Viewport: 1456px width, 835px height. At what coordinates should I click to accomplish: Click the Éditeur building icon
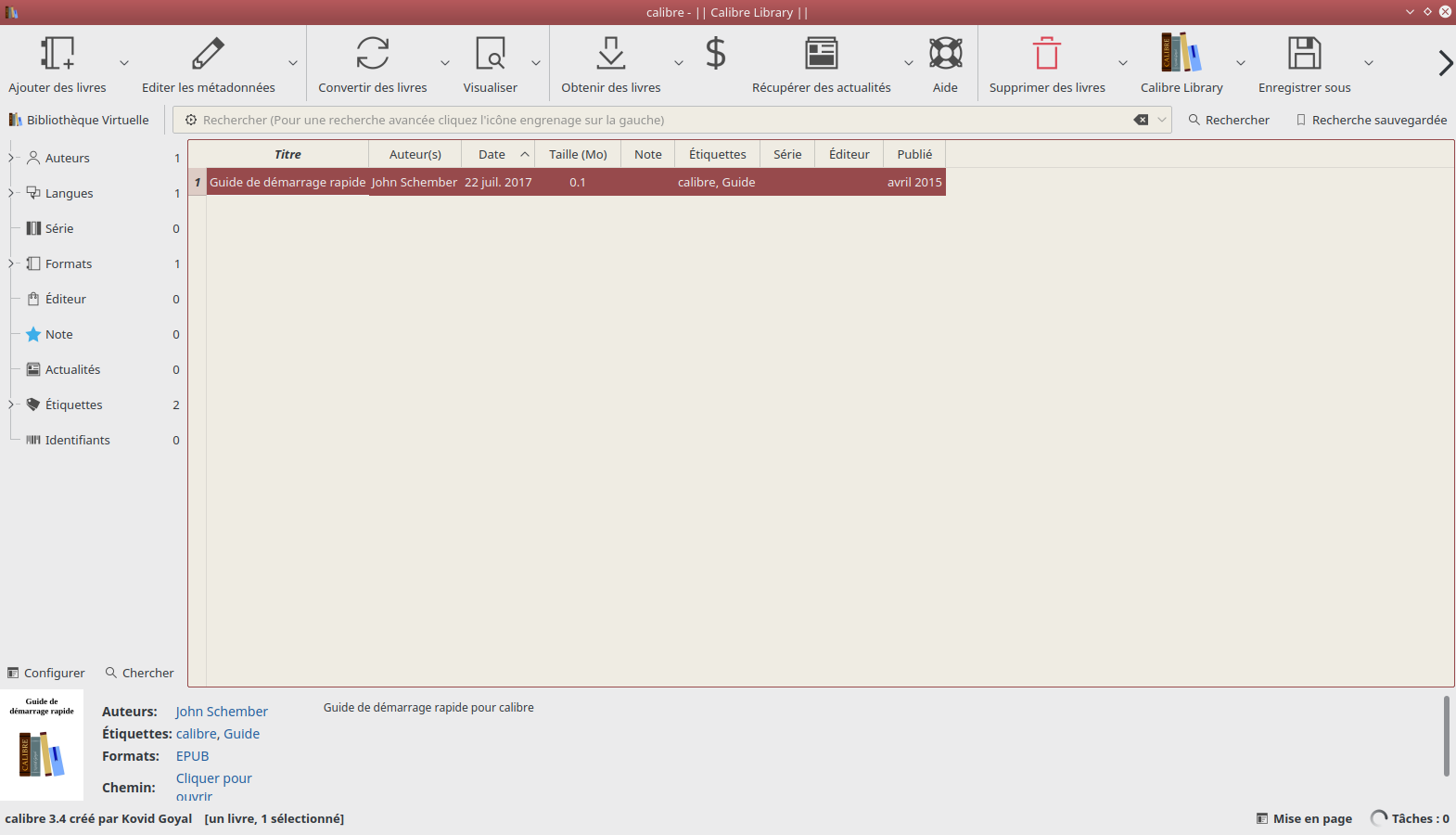33,299
